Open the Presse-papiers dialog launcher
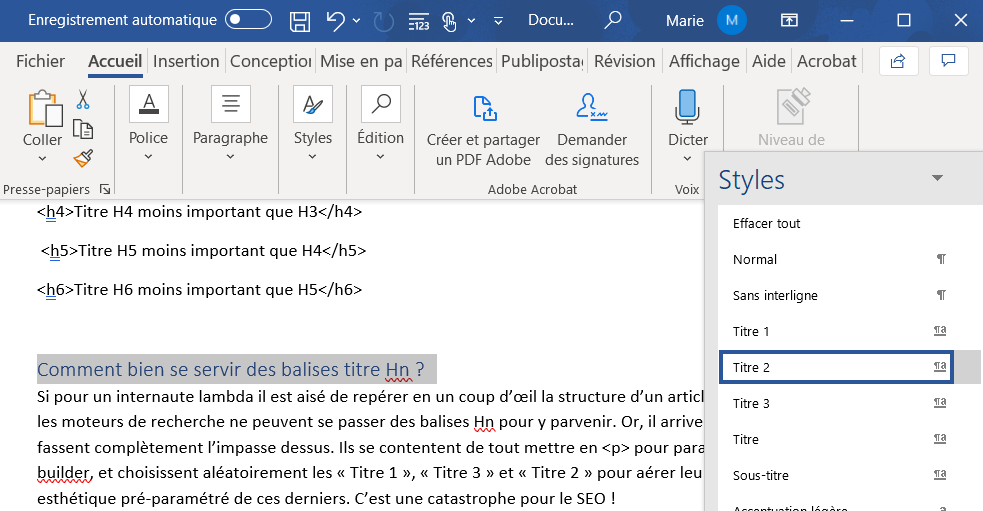Viewport: 983px width, 511px height. [x=105, y=189]
